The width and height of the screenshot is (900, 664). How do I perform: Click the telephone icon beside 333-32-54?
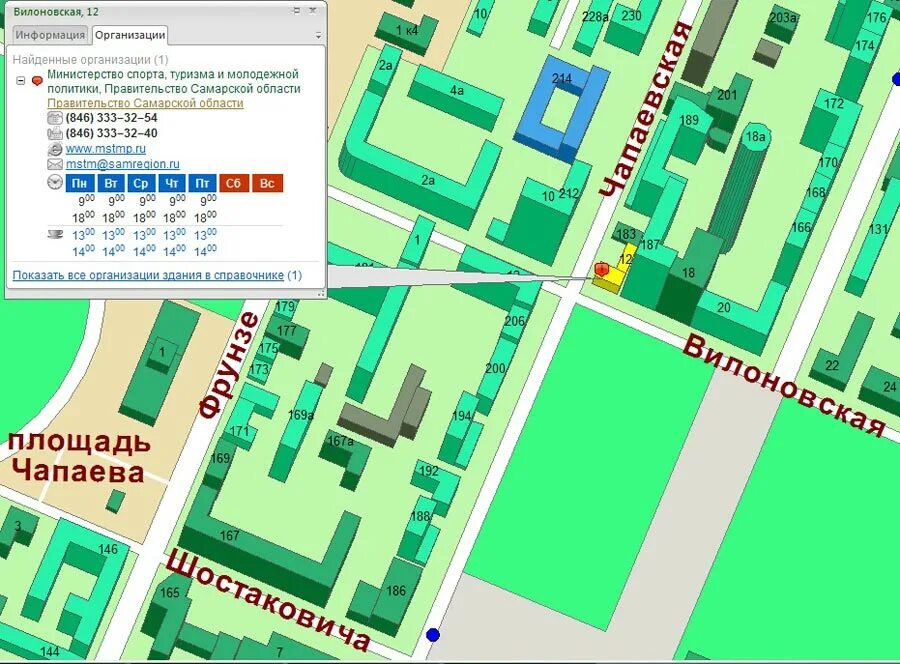tap(55, 118)
